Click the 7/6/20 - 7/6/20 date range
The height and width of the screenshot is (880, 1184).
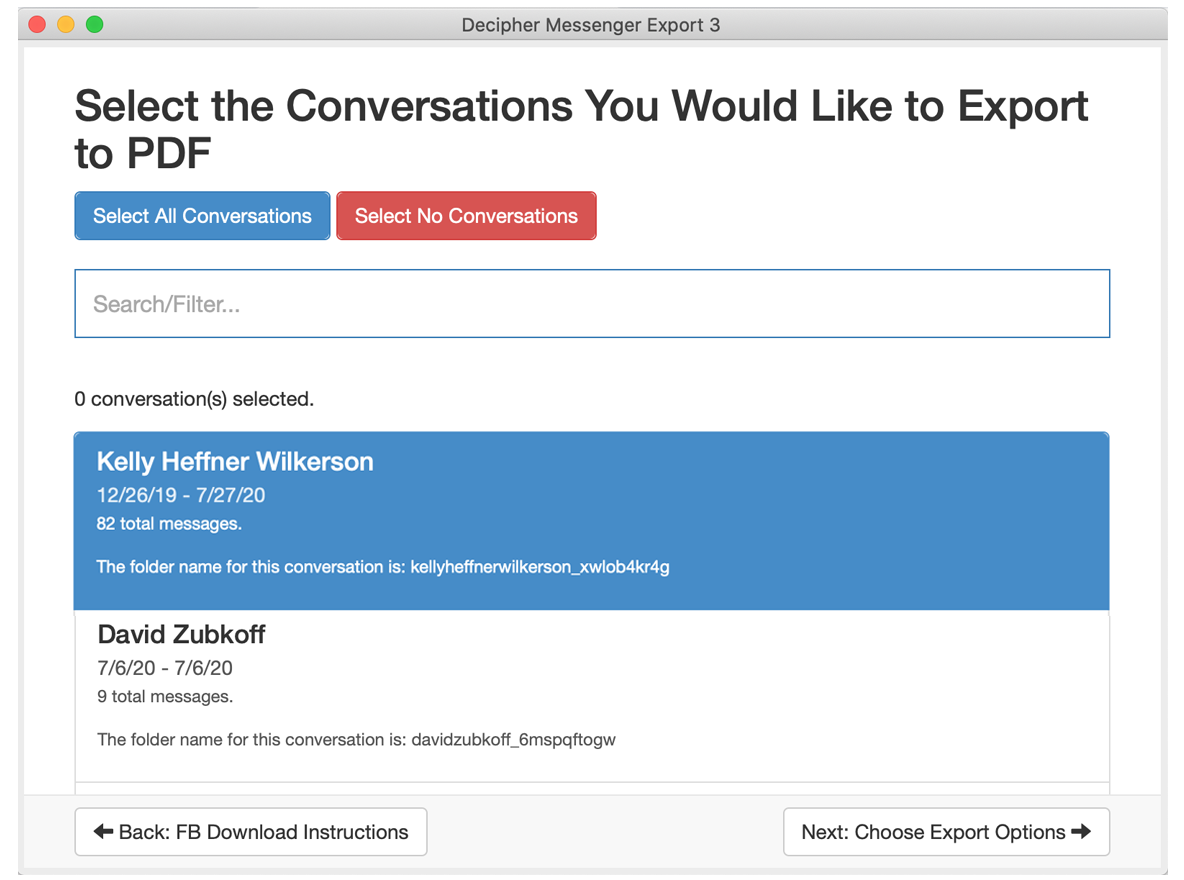pos(165,668)
